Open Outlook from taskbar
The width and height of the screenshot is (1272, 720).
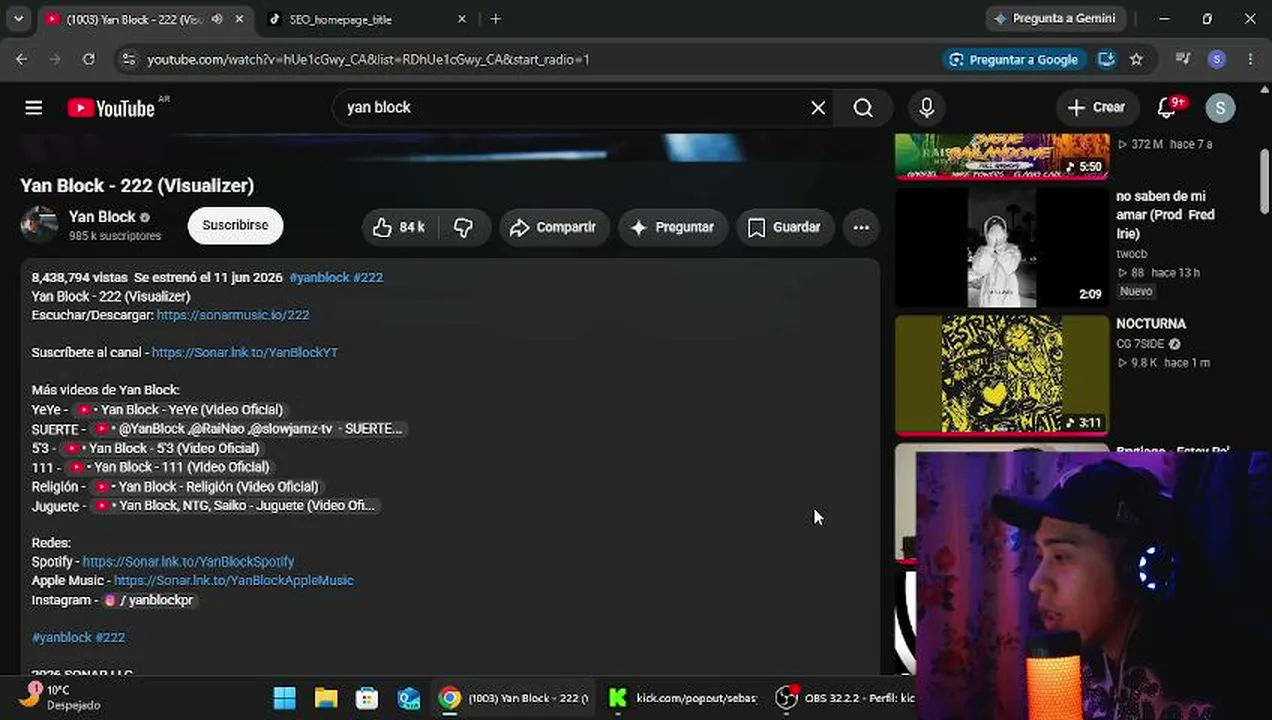pyautogui.click(x=409, y=698)
